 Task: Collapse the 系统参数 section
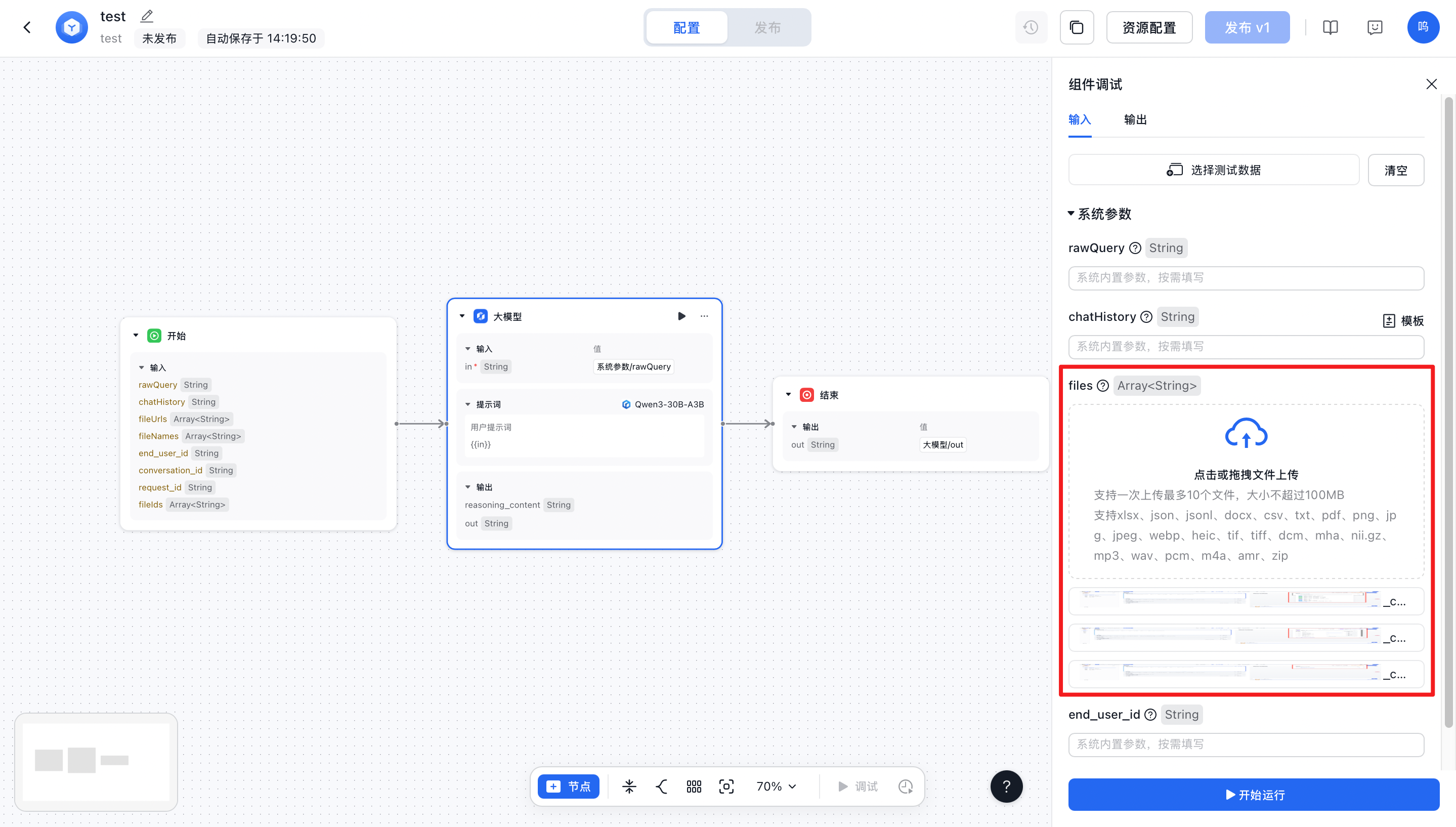click(1070, 214)
